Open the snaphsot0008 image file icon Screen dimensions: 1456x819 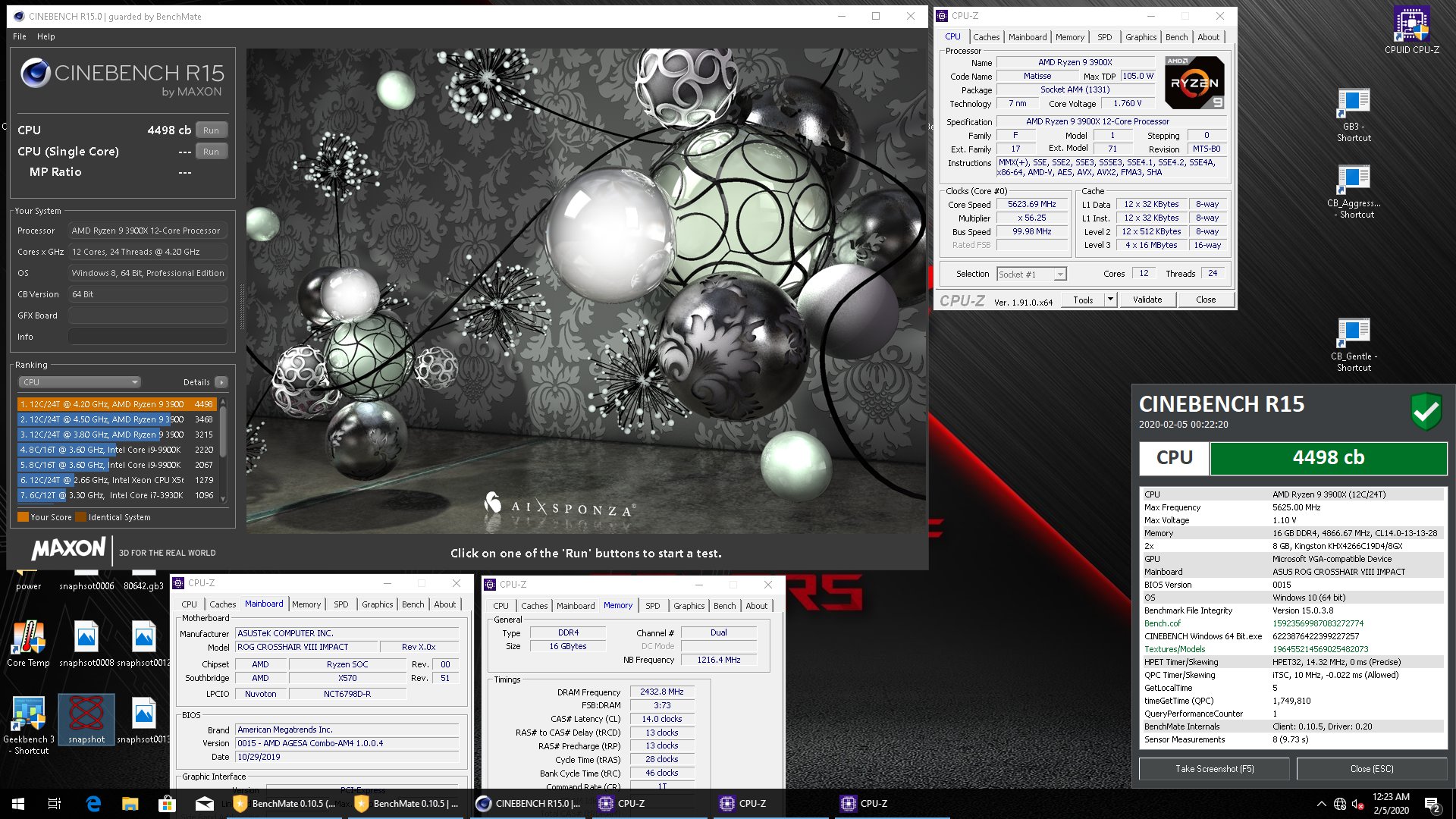tap(86, 645)
